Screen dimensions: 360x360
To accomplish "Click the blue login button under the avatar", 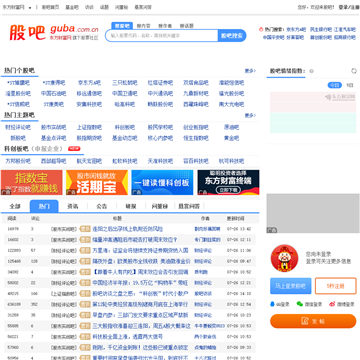I will pos(291,286).
